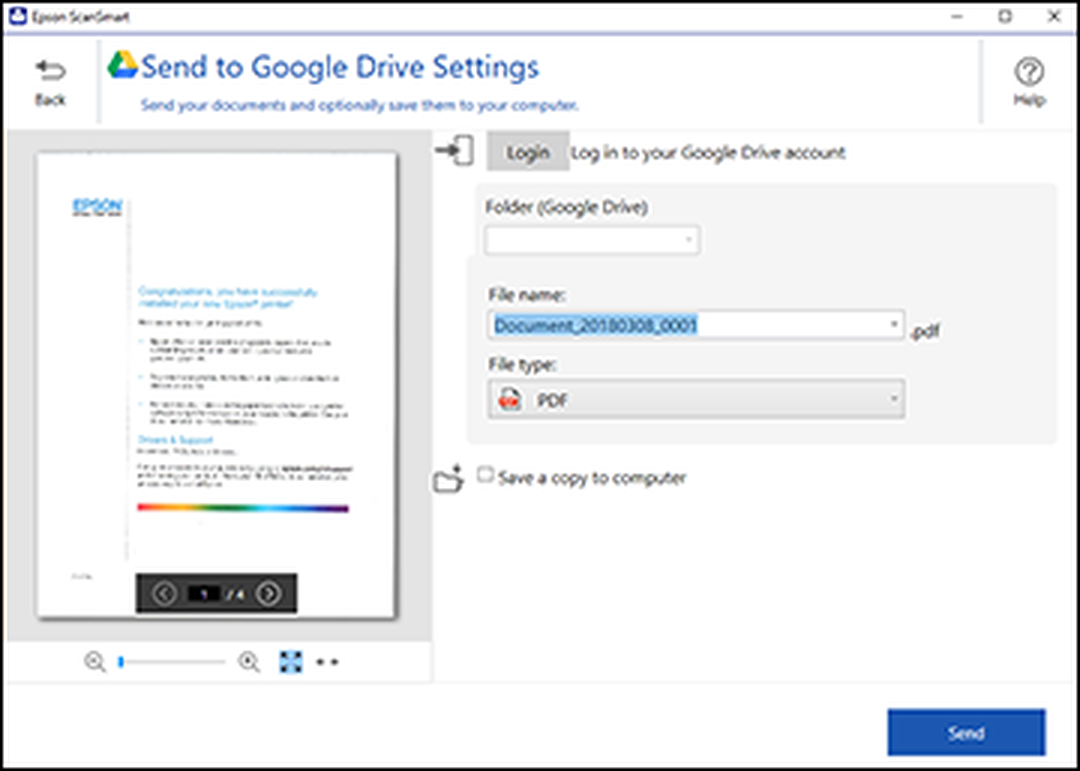Click the PDF file type icon

coord(510,399)
